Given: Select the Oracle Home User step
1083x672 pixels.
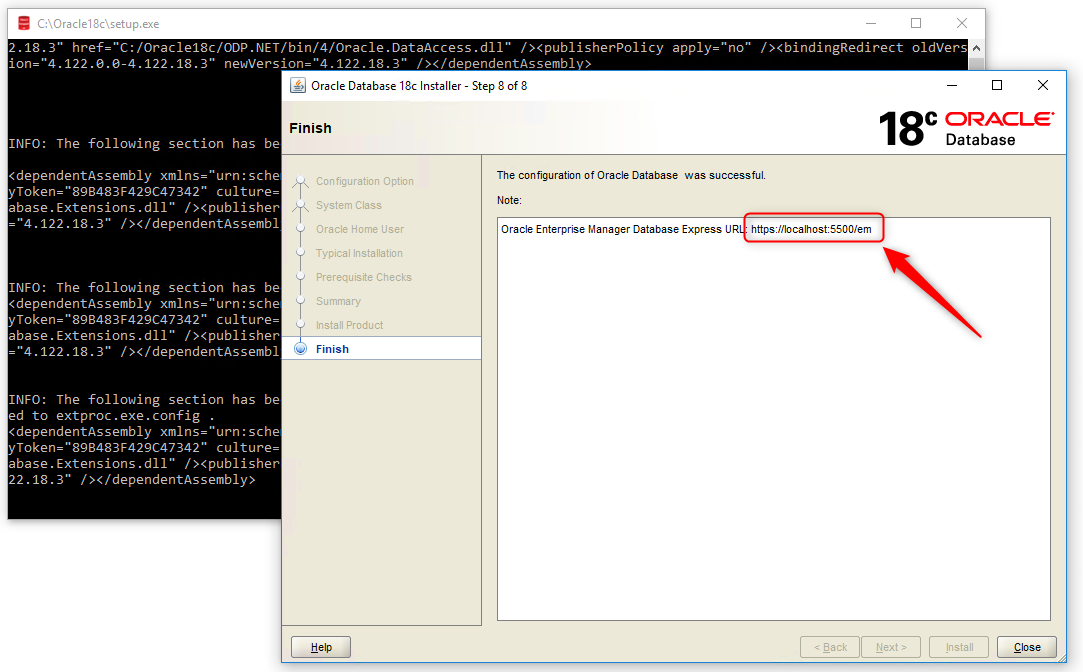Looking at the screenshot, I should tap(360, 229).
